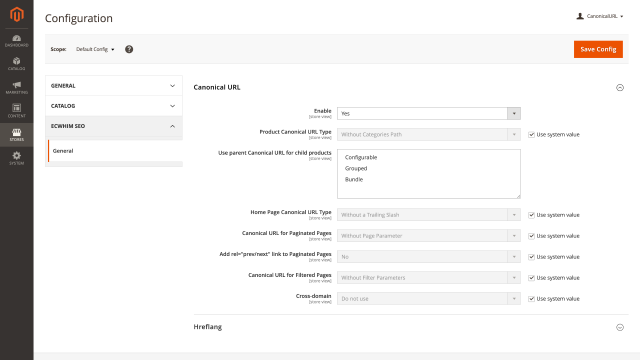This screenshot has width=640, height=360.
Task: Uncheck system value for Filtered Pages
Action: [x=531, y=278]
